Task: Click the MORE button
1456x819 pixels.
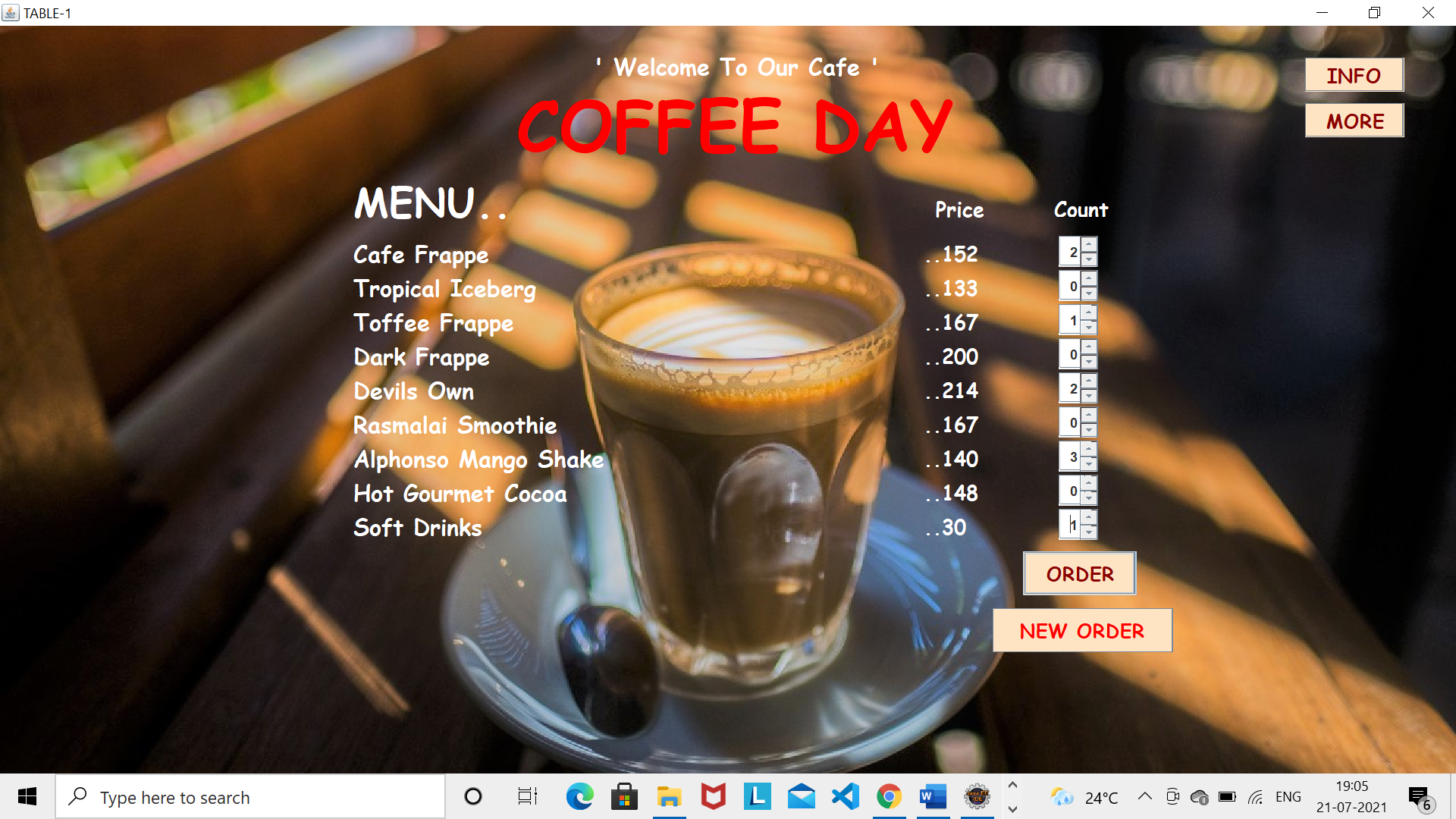Action: (1354, 121)
